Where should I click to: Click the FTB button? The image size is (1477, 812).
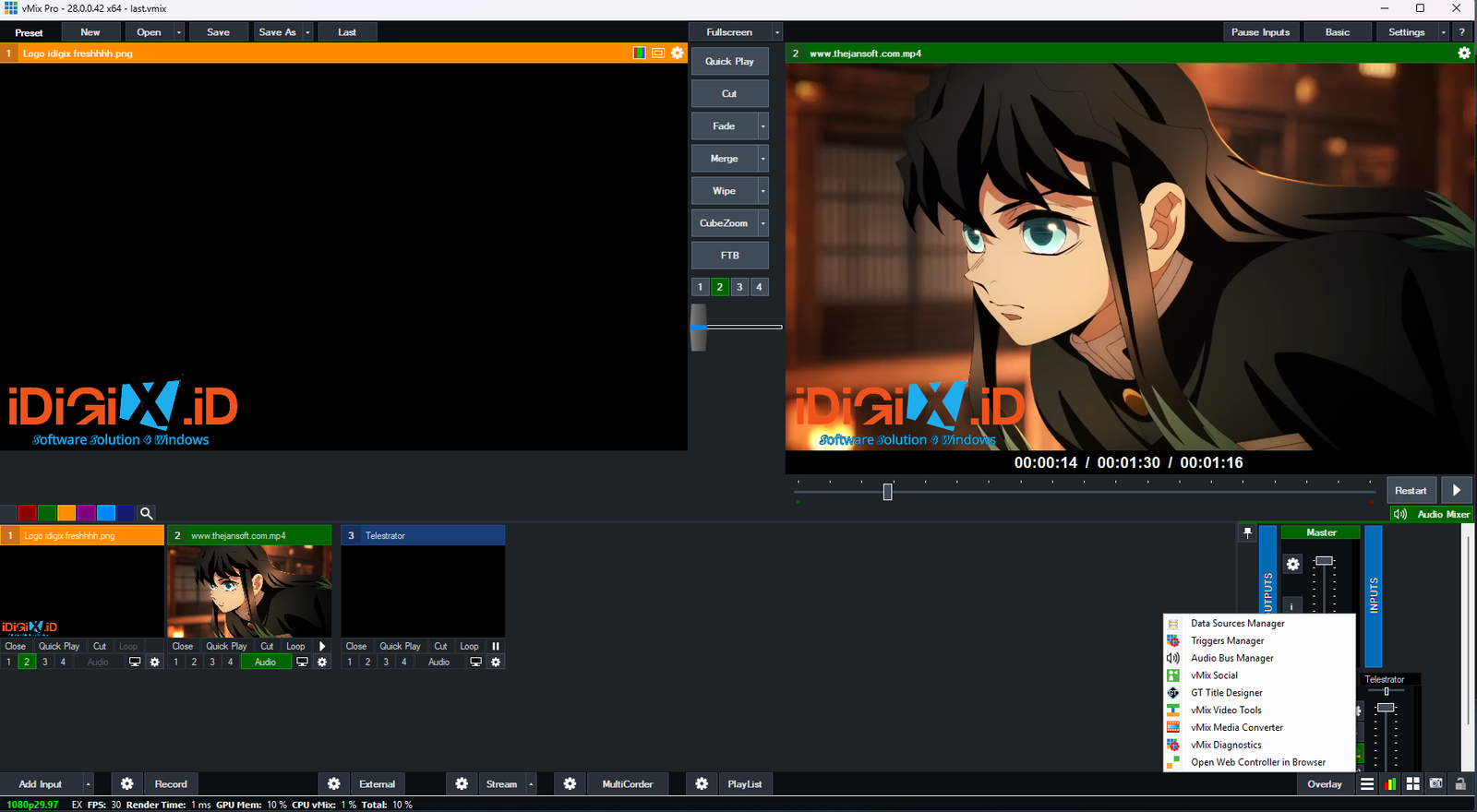pyautogui.click(x=729, y=256)
